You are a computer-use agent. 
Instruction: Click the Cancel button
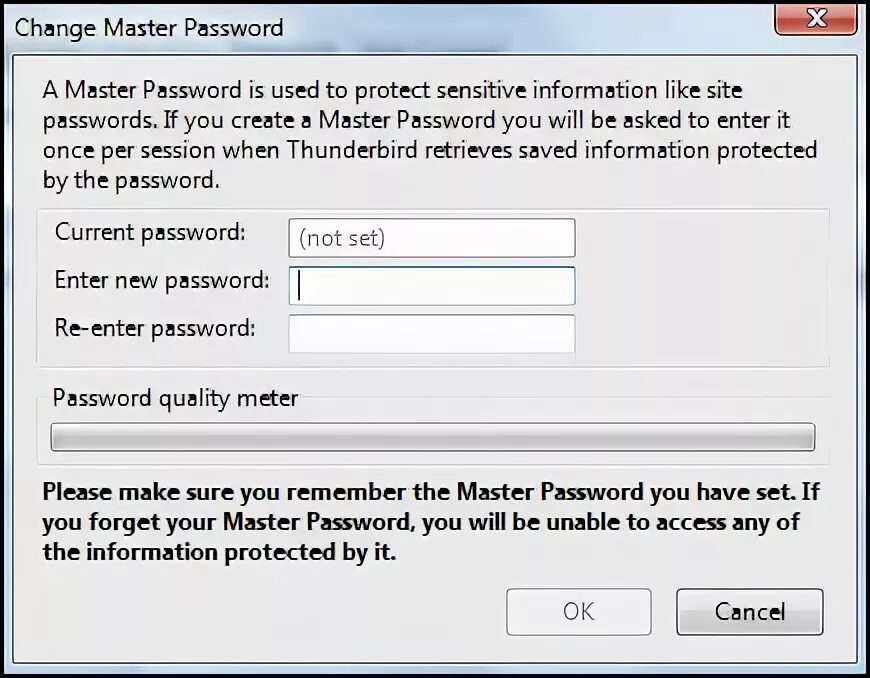tap(749, 612)
